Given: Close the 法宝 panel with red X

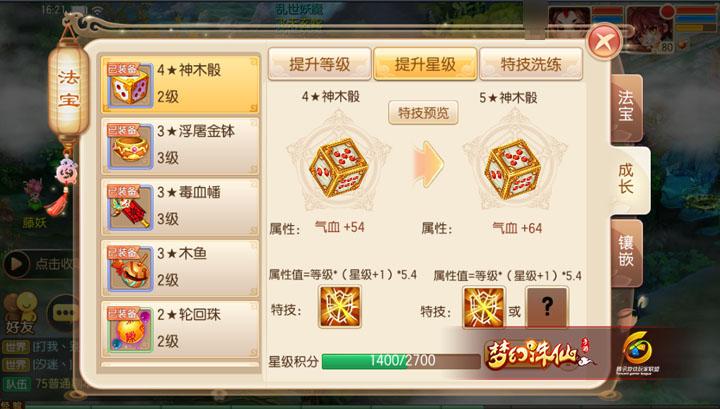Looking at the screenshot, I should [x=604, y=42].
